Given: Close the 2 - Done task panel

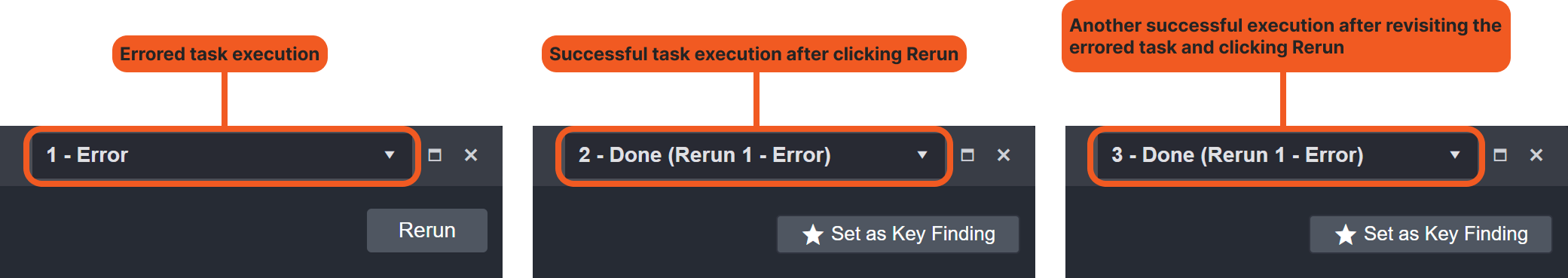Looking at the screenshot, I should [1004, 155].
